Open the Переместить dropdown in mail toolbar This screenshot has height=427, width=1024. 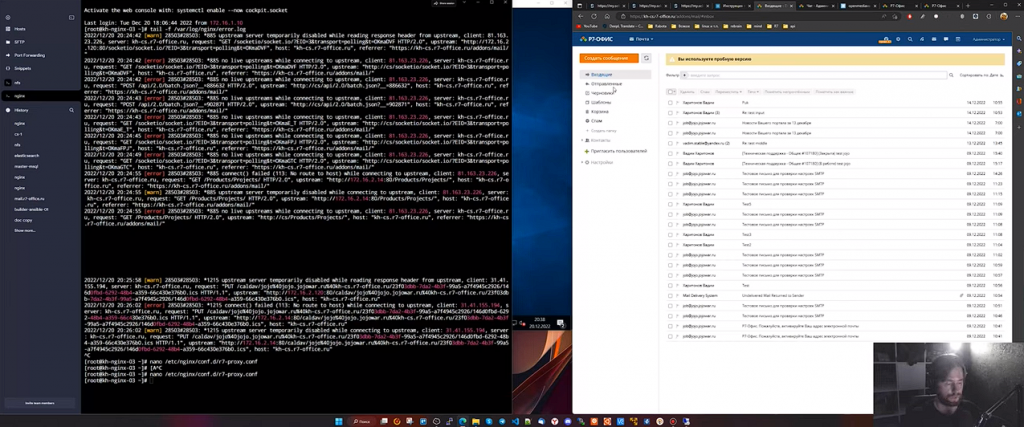tap(729, 92)
